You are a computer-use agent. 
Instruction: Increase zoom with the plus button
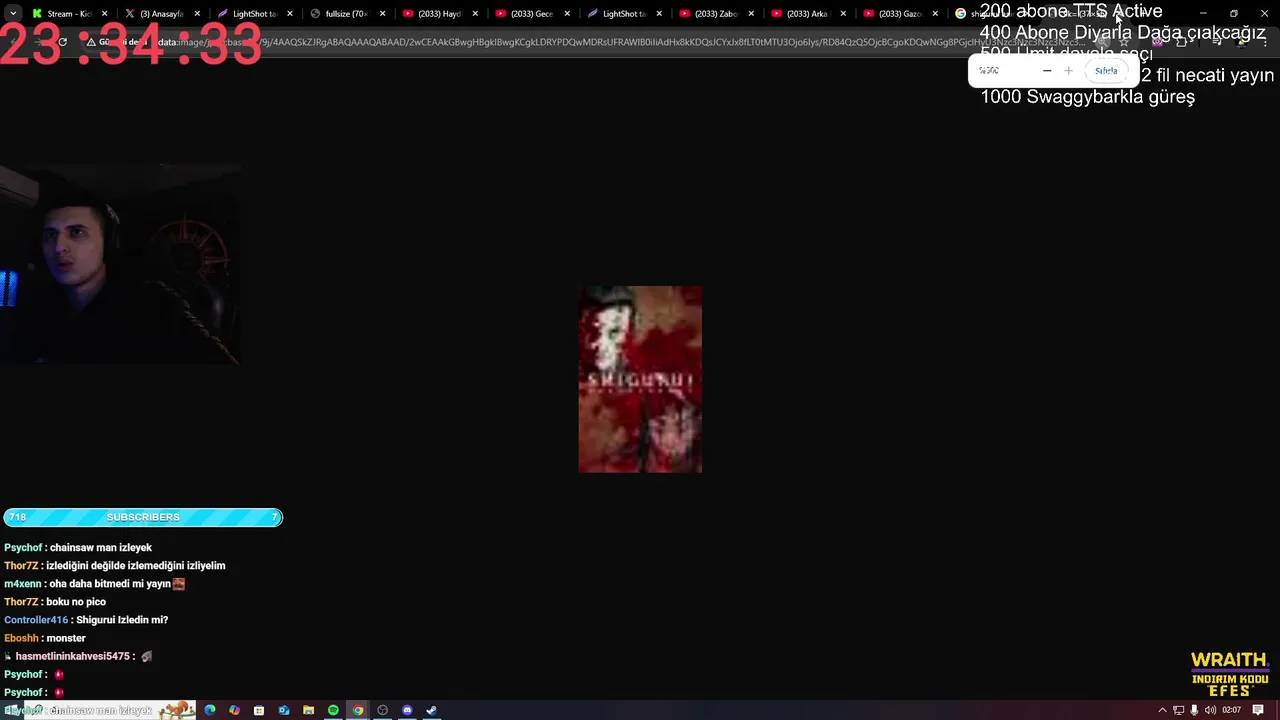tap(1068, 71)
